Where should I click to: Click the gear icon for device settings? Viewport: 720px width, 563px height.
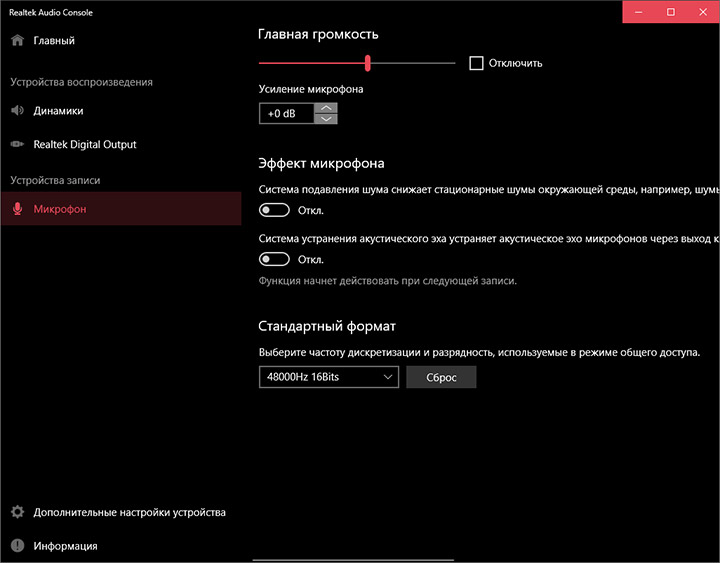pos(17,512)
